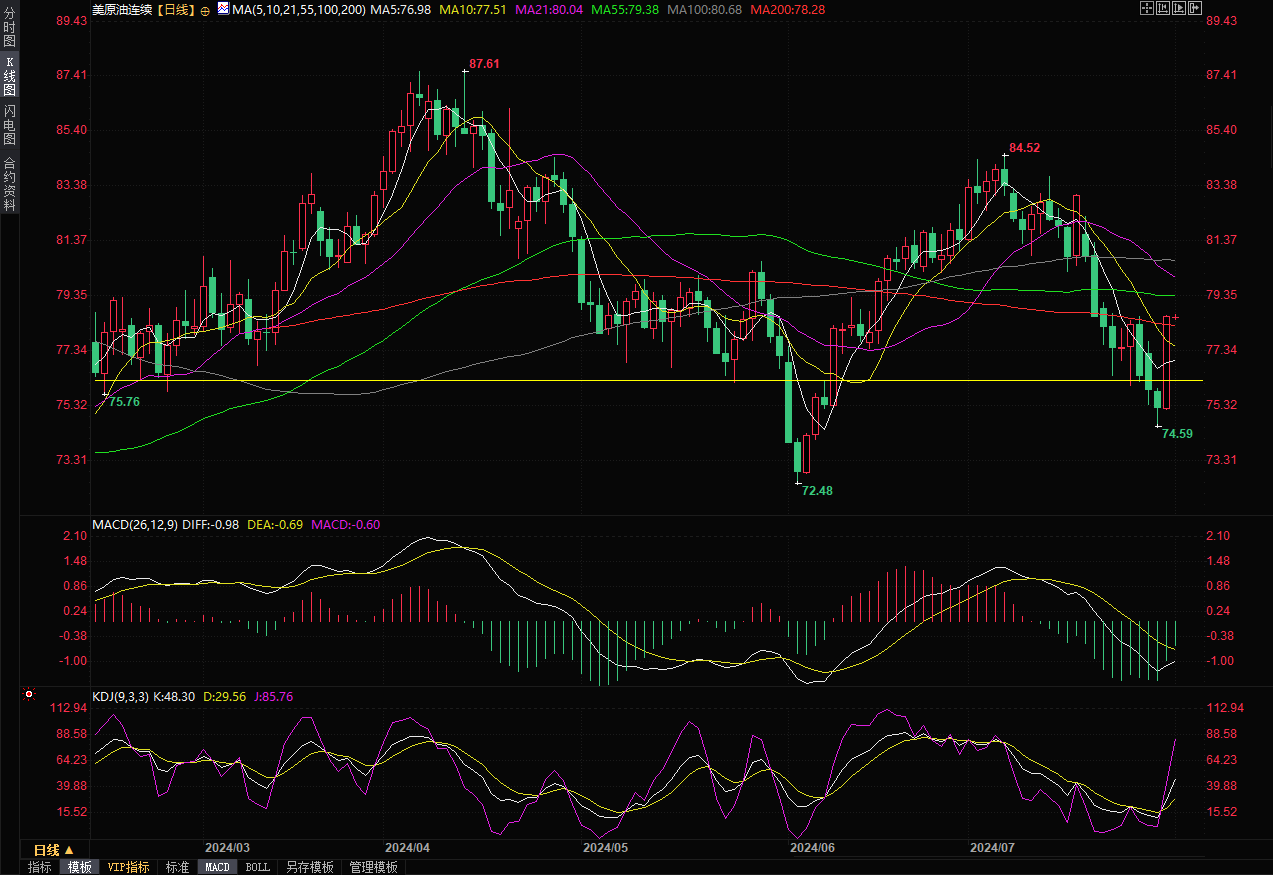Viewport: 1273px width, 875px height.
Task: Click the red marker icon beside KDJ
Action: tap(29, 694)
